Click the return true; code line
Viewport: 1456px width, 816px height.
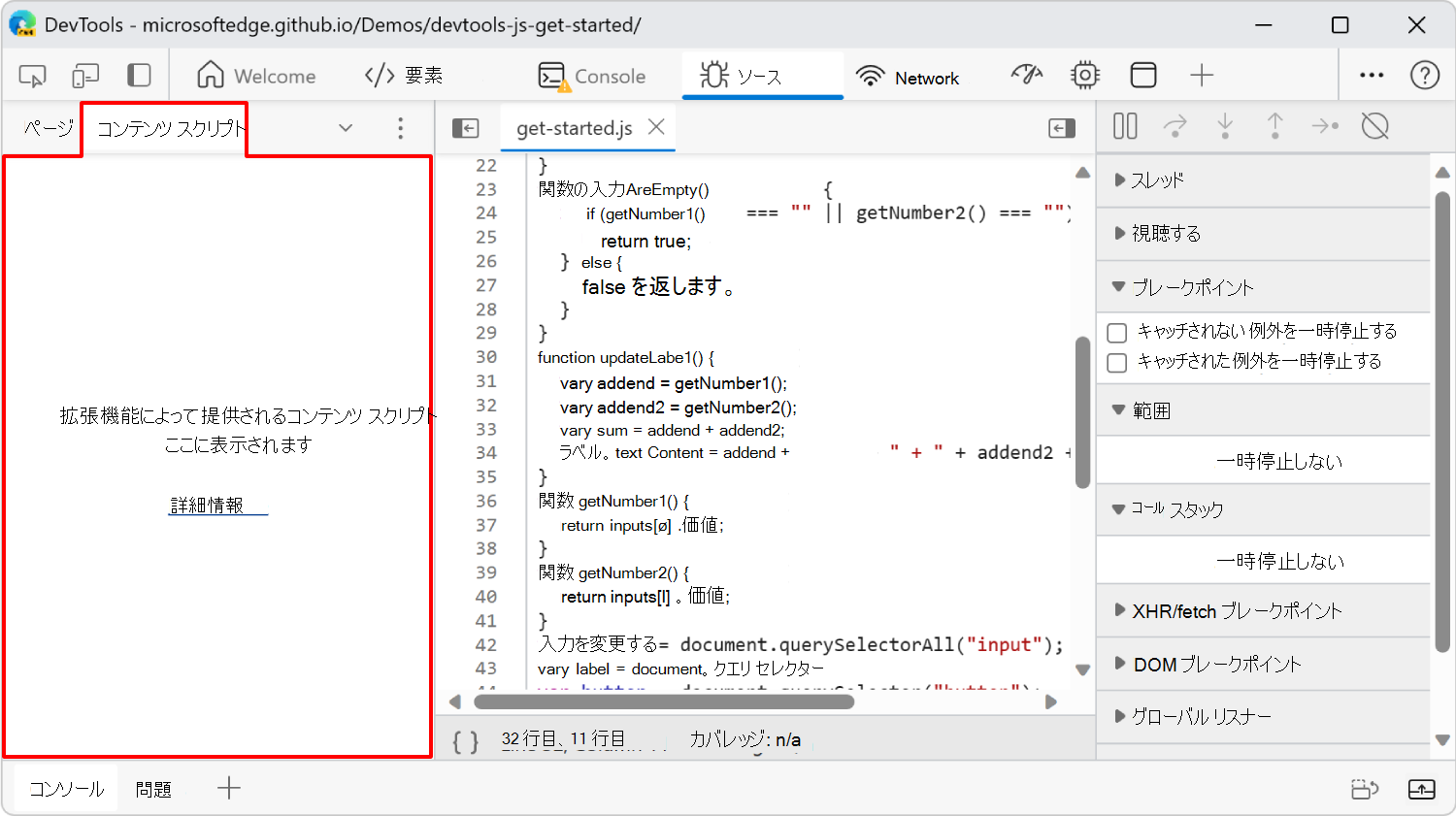pos(645,241)
